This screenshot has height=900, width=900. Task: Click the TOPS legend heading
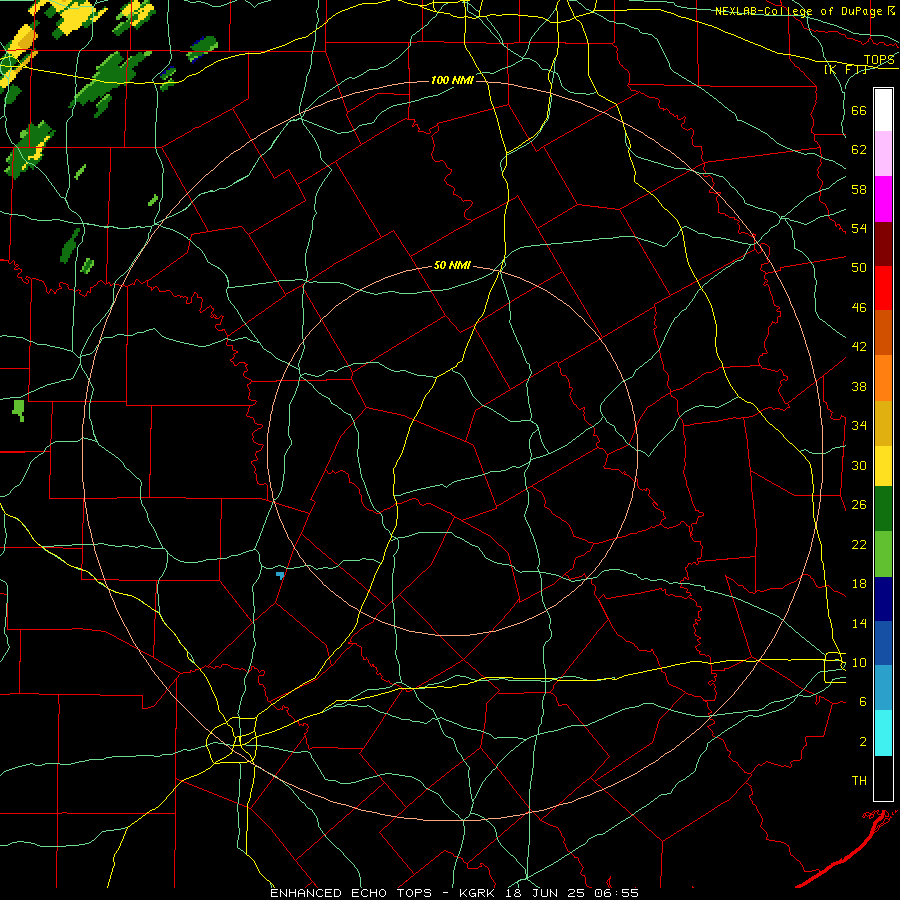pyautogui.click(x=879, y=60)
